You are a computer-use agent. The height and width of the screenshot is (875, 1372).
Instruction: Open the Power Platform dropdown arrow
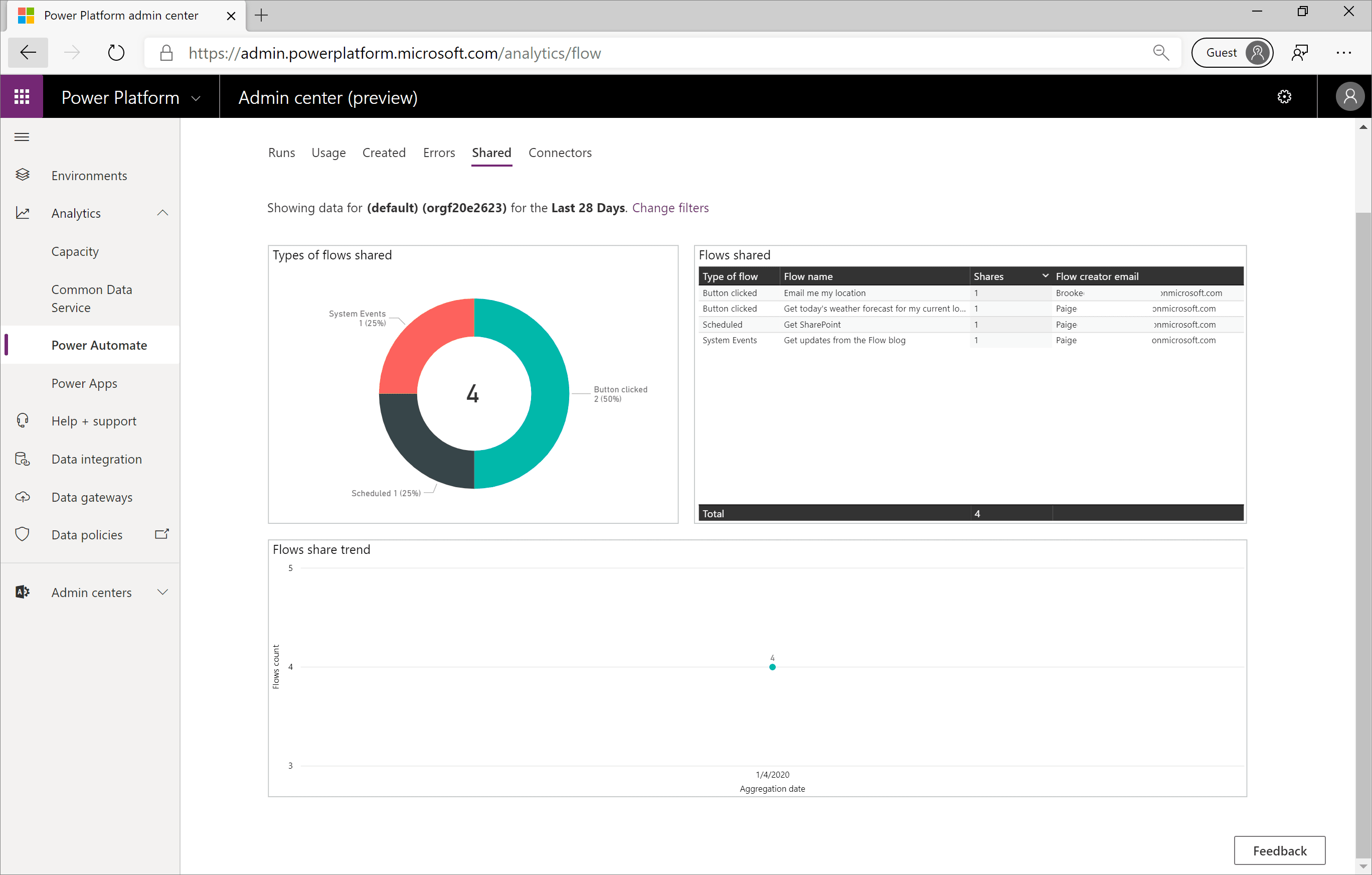196,98
